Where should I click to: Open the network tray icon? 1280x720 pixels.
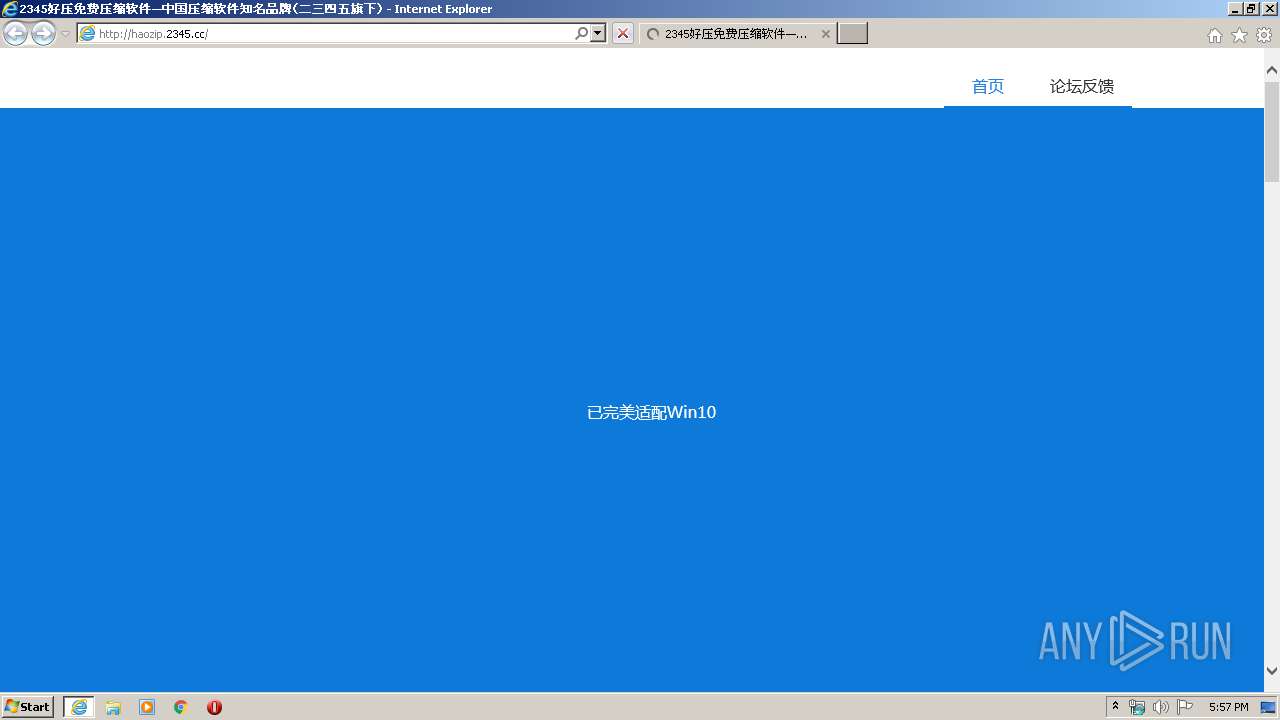[1137, 707]
